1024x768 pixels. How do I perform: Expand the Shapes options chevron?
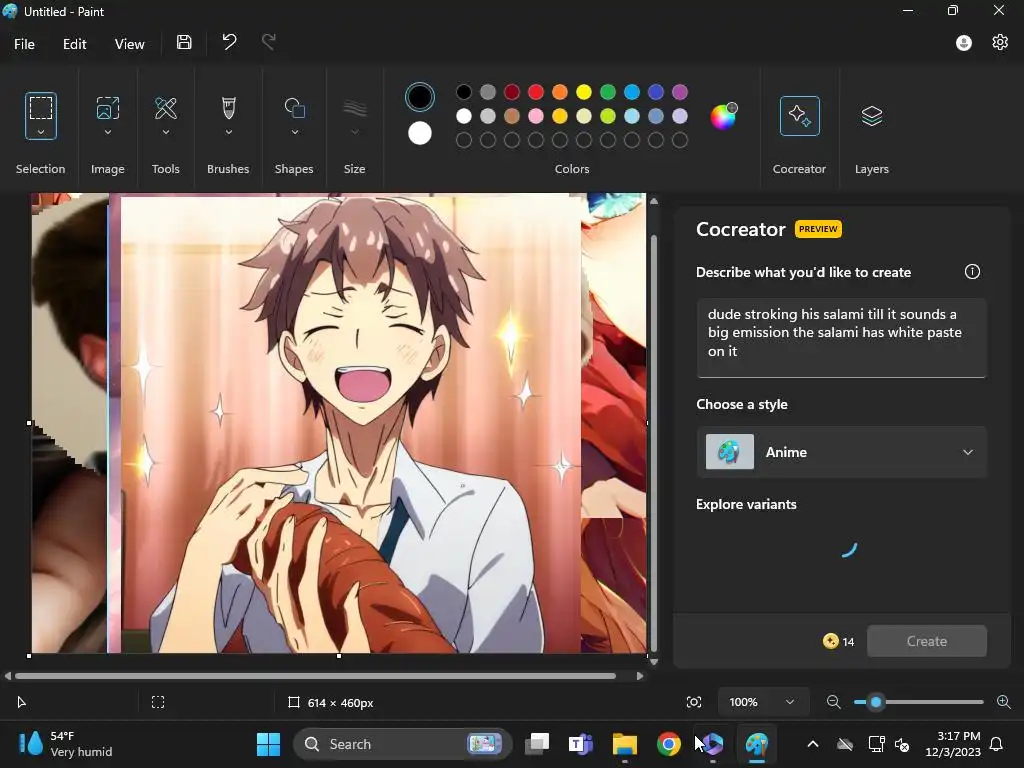pyautogui.click(x=295, y=132)
